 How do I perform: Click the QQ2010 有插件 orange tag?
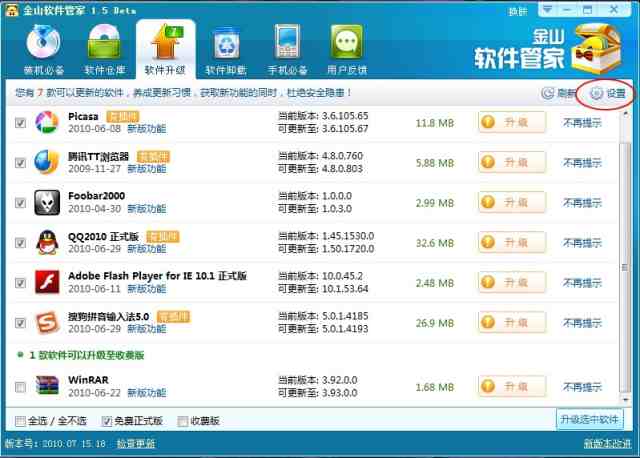[x=162, y=236]
